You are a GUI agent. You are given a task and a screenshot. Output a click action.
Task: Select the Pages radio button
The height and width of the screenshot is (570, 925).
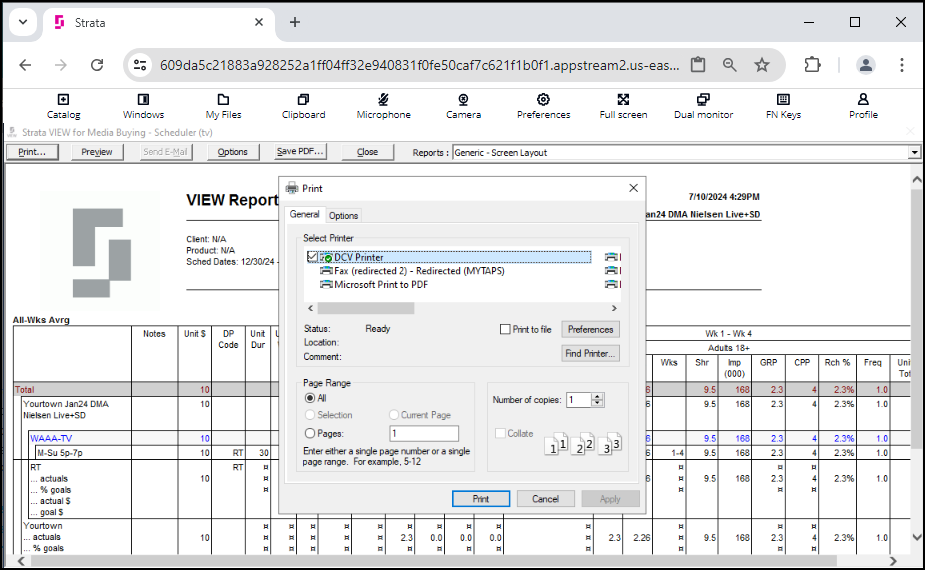coord(310,434)
